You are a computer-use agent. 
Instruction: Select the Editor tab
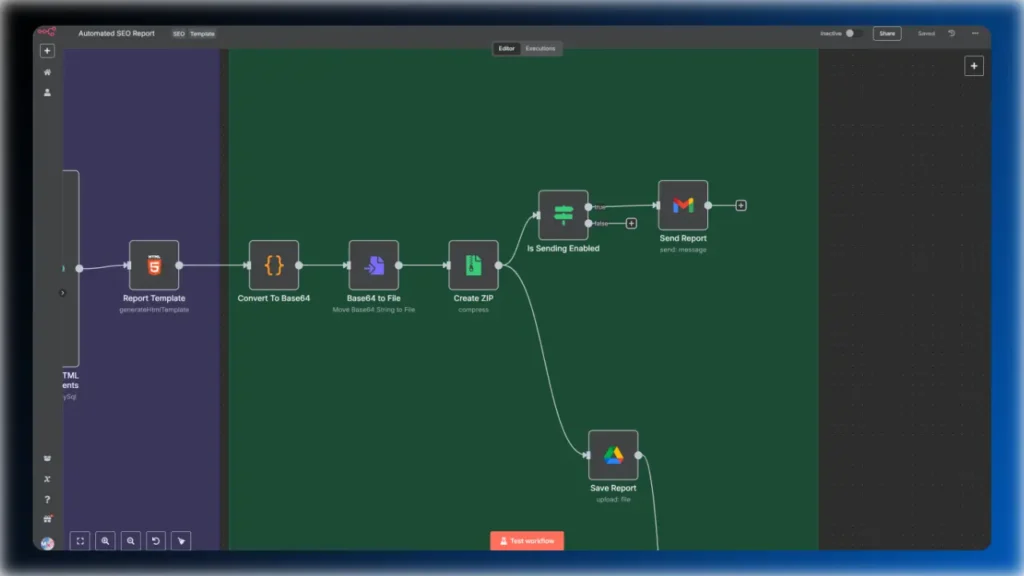pyautogui.click(x=507, y=48)
